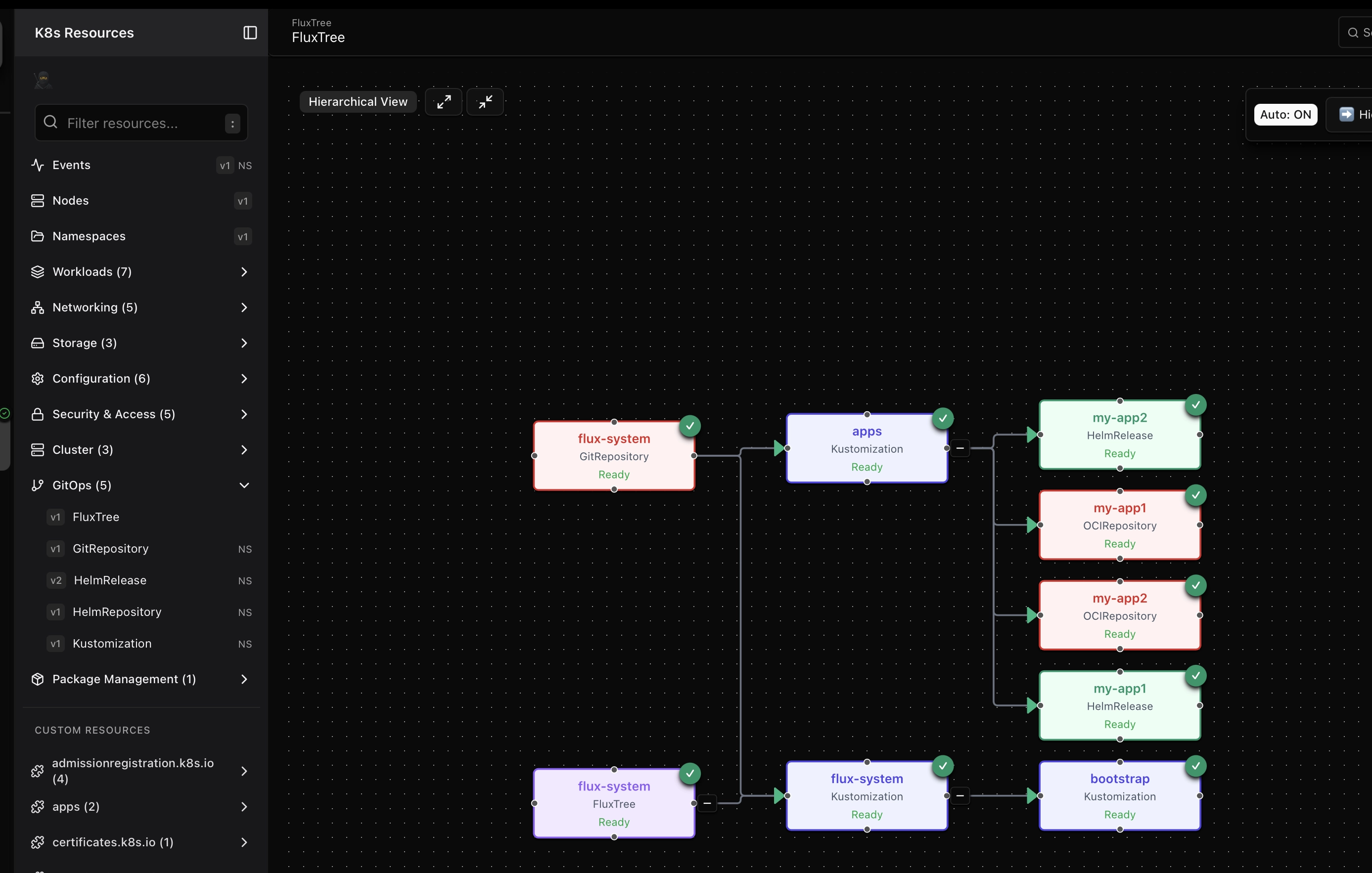Toggle the Auto: ON button
This screenshot has width=1372, height=873.
1285,115
